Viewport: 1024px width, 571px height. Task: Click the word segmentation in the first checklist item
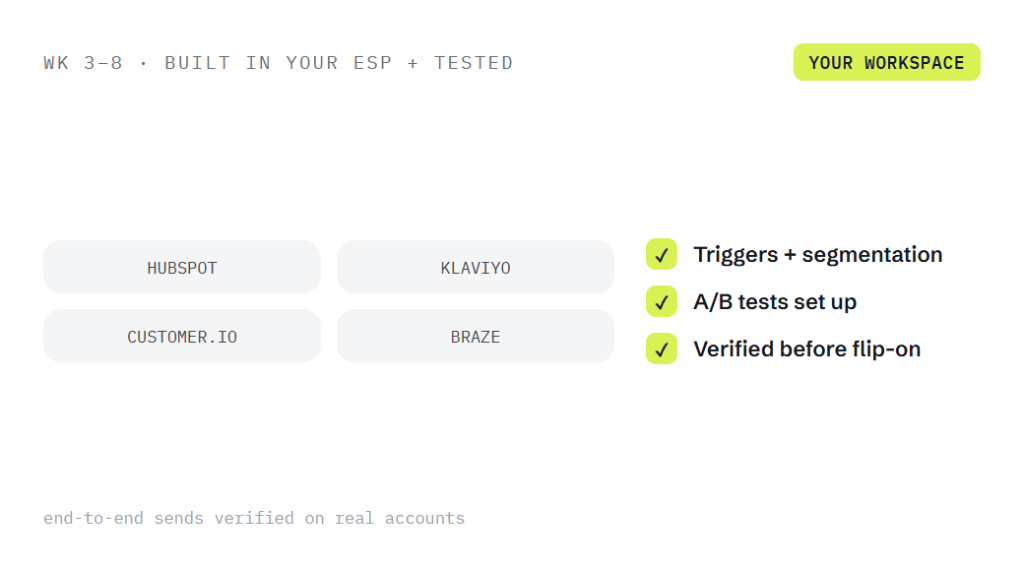click(x=872, y=255)
